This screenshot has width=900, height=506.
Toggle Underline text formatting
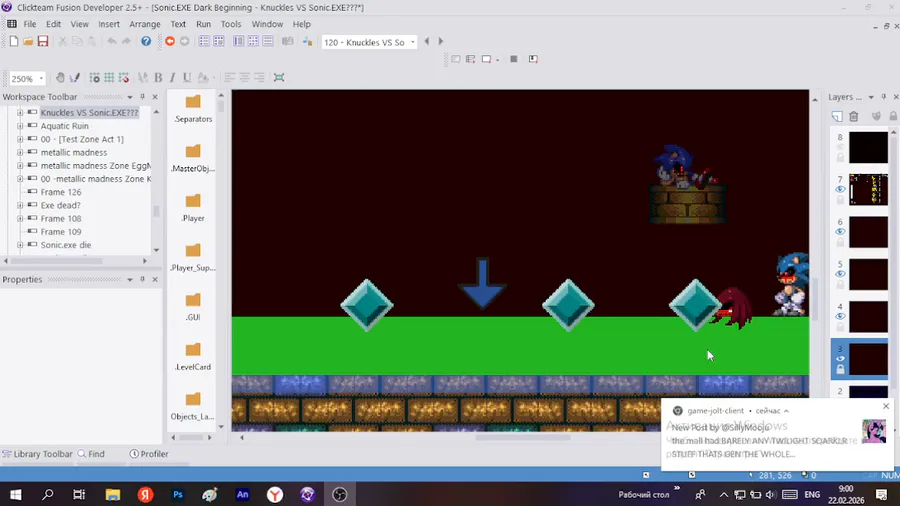[187, 77]
